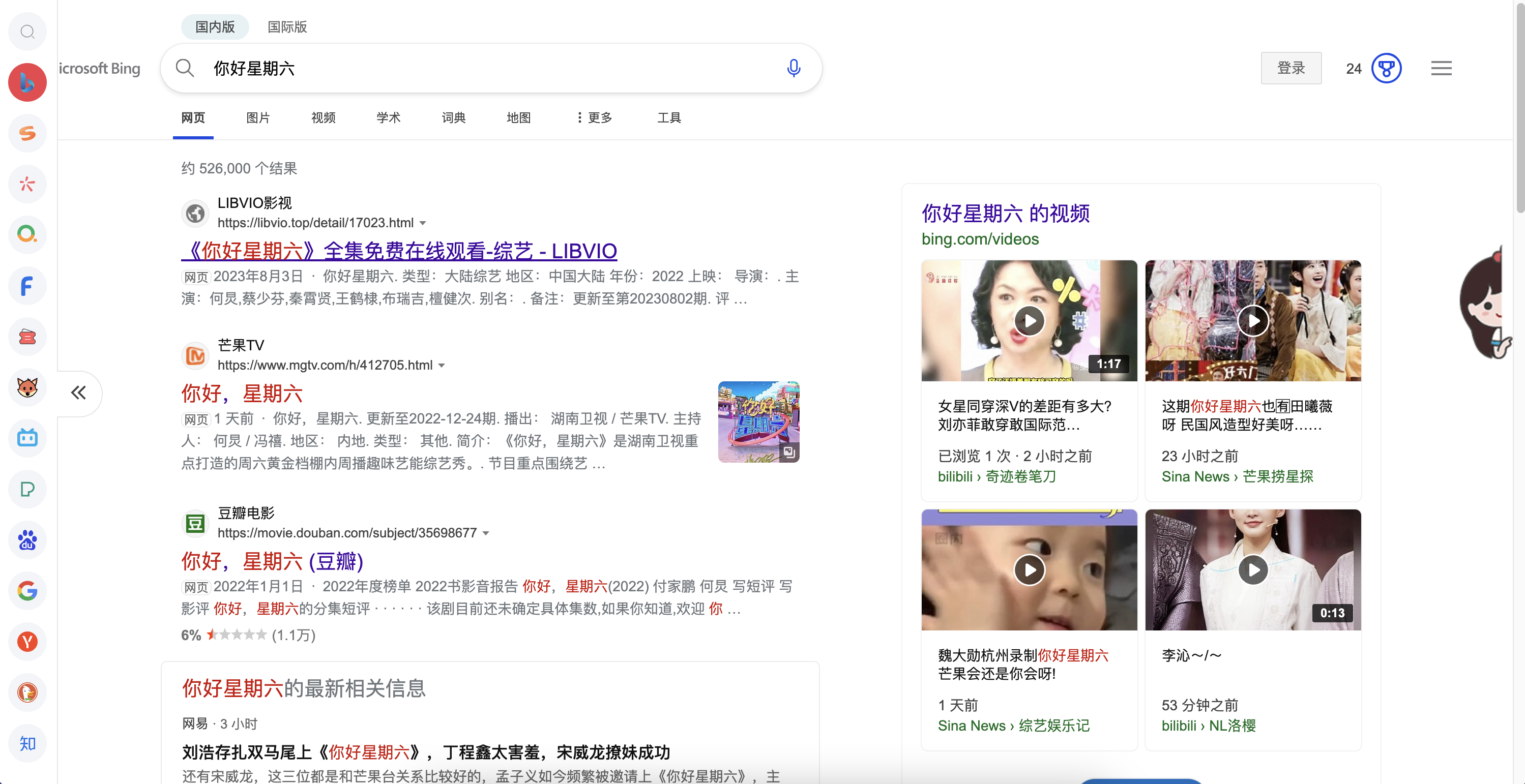Play the 魏大勋 video thumbnail
This screenshot has height=784, width=1525.
coord(1029,570)
